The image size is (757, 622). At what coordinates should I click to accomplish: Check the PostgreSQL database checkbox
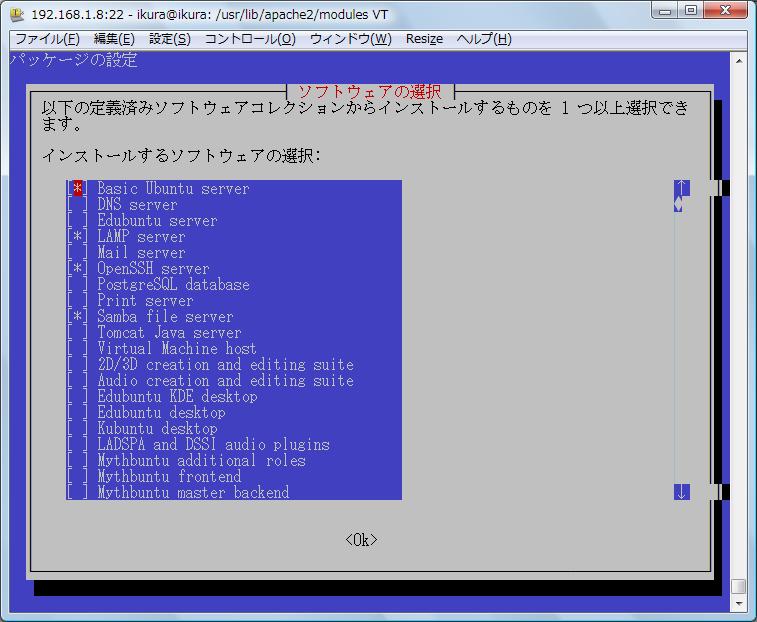pos(77,284)
